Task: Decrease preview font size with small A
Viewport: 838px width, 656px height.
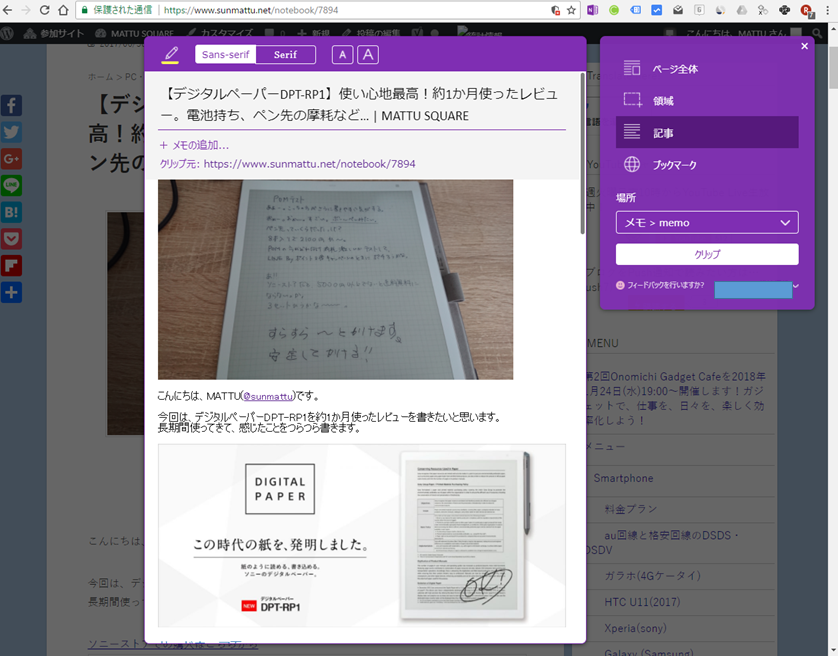Action: 343,55
